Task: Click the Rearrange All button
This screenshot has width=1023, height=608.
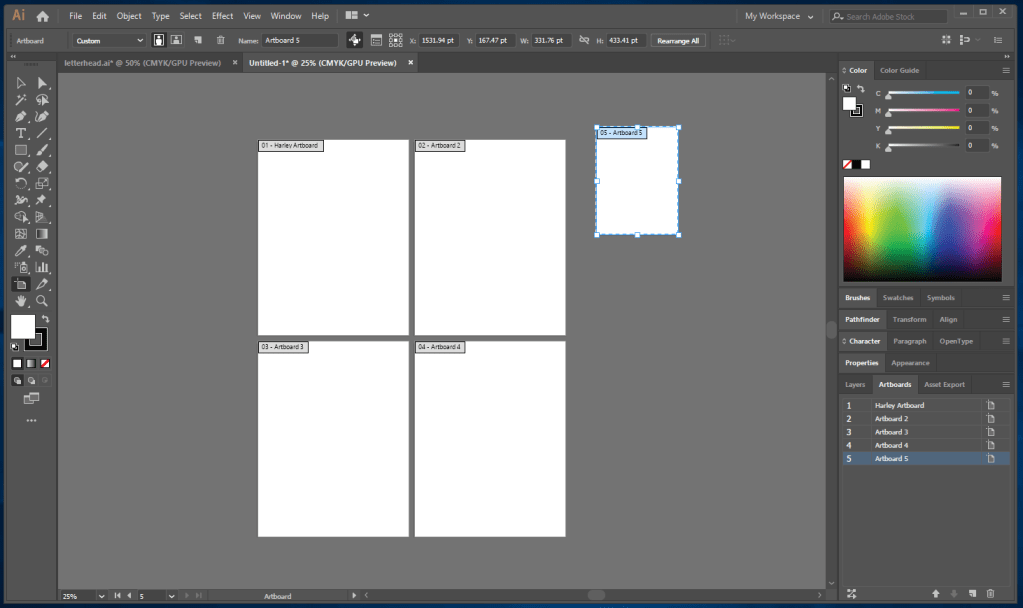Action: (x=679, y=40)
